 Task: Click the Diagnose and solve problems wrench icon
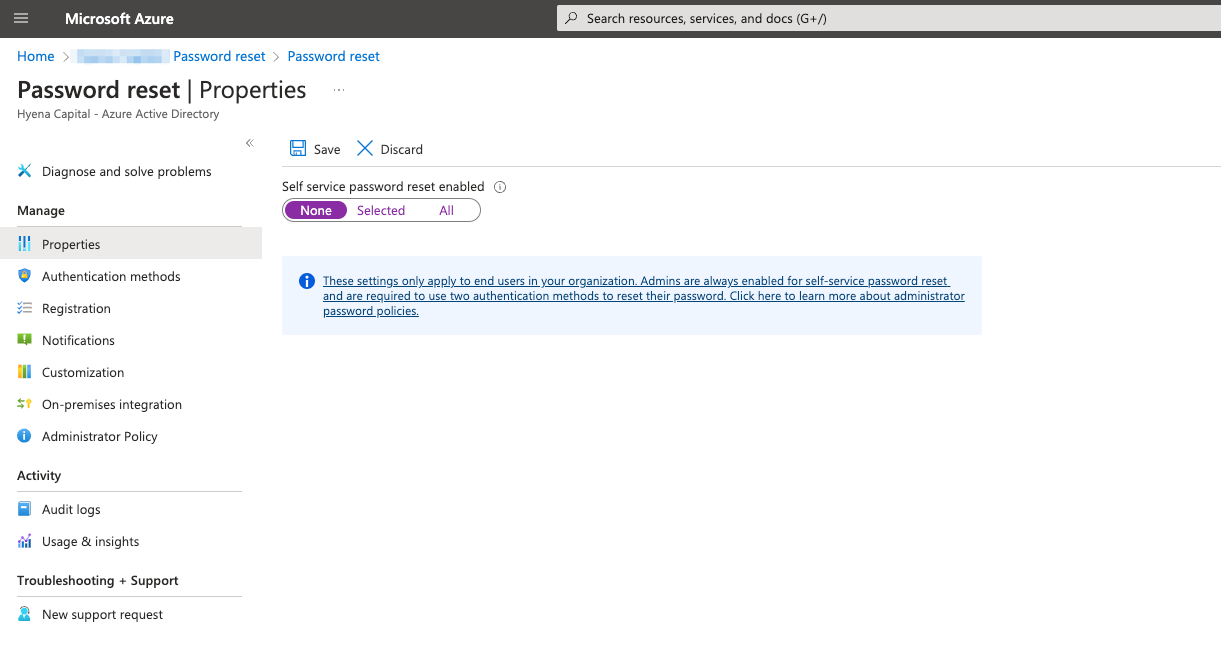pyautogui.click(x=25, y=171)
